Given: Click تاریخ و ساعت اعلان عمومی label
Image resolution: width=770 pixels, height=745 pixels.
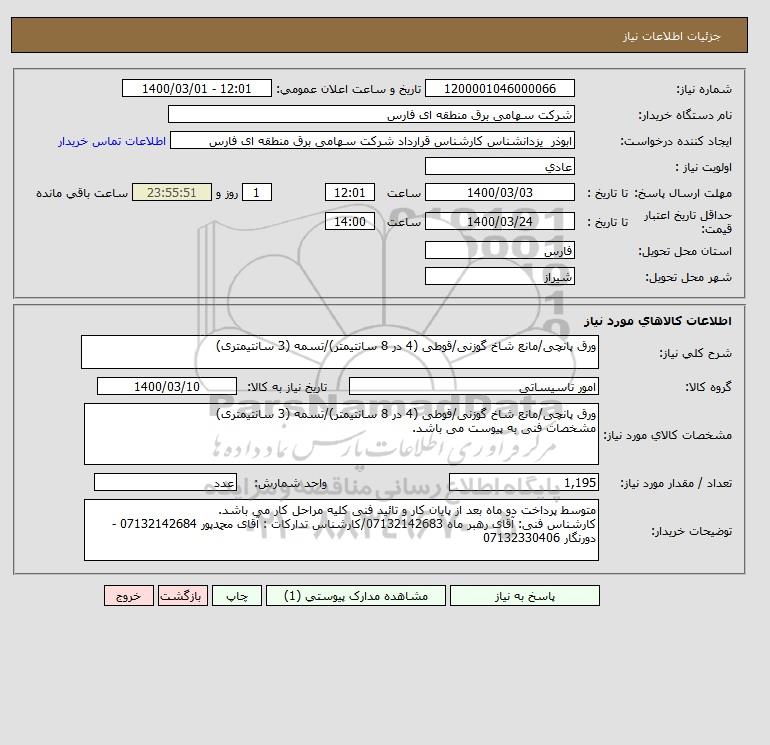Looking at the screenshot, I should pyautogui.click(x=349, y=89).
